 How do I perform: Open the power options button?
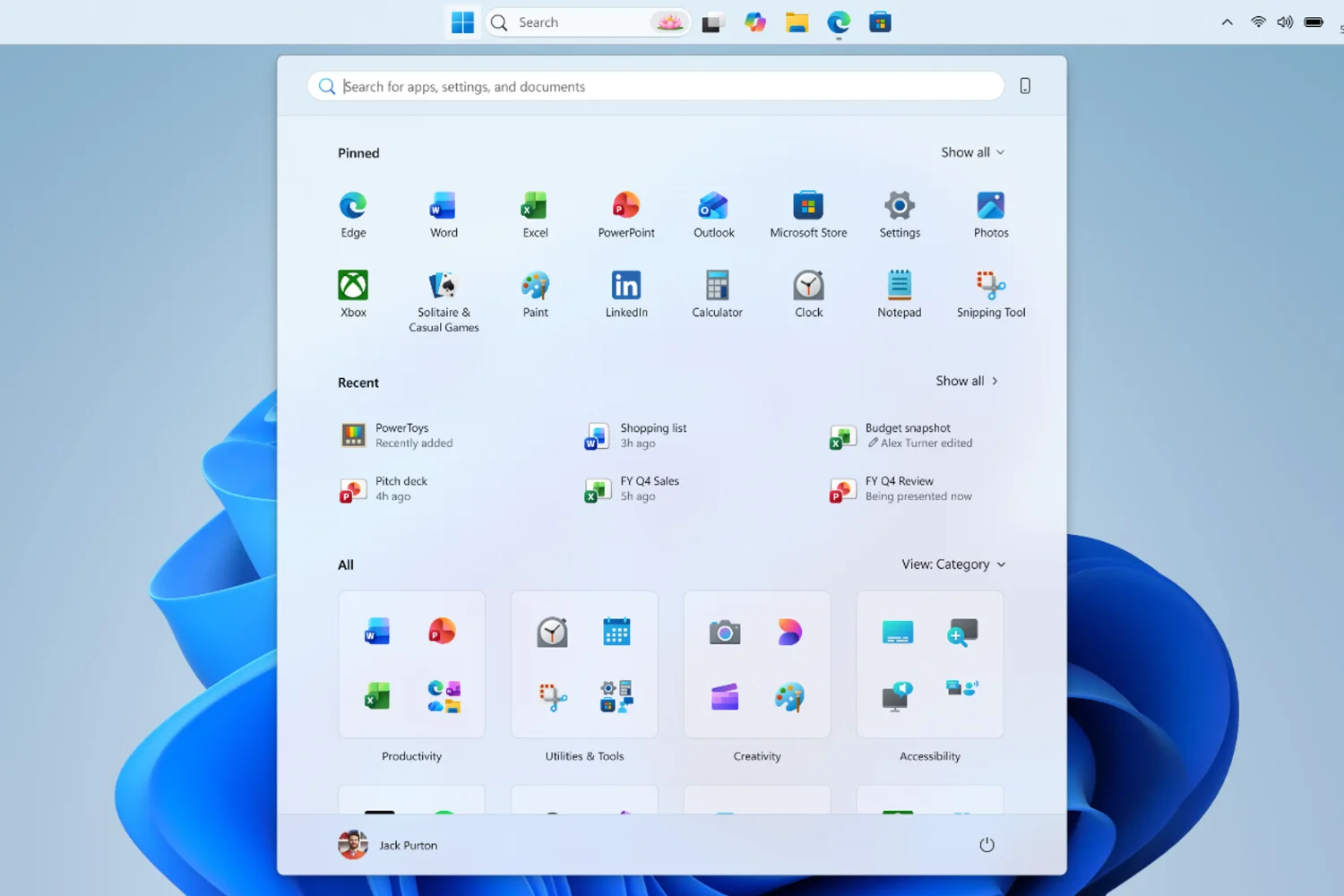click(x=986, y=845)
